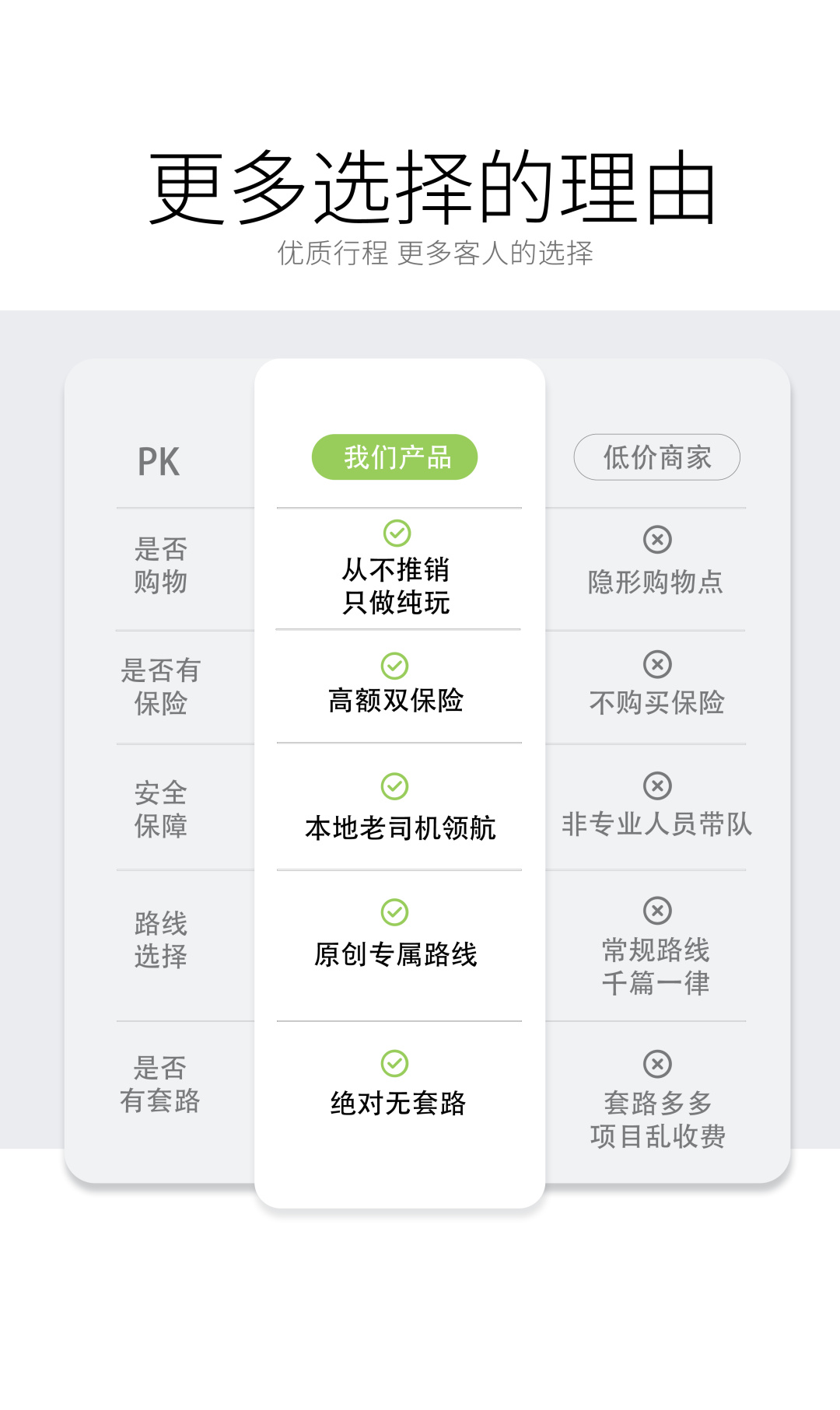The height and width of the screenshot is (1410, 840).
Task: Click the 路线选择 row label
Action: point(161,939)
